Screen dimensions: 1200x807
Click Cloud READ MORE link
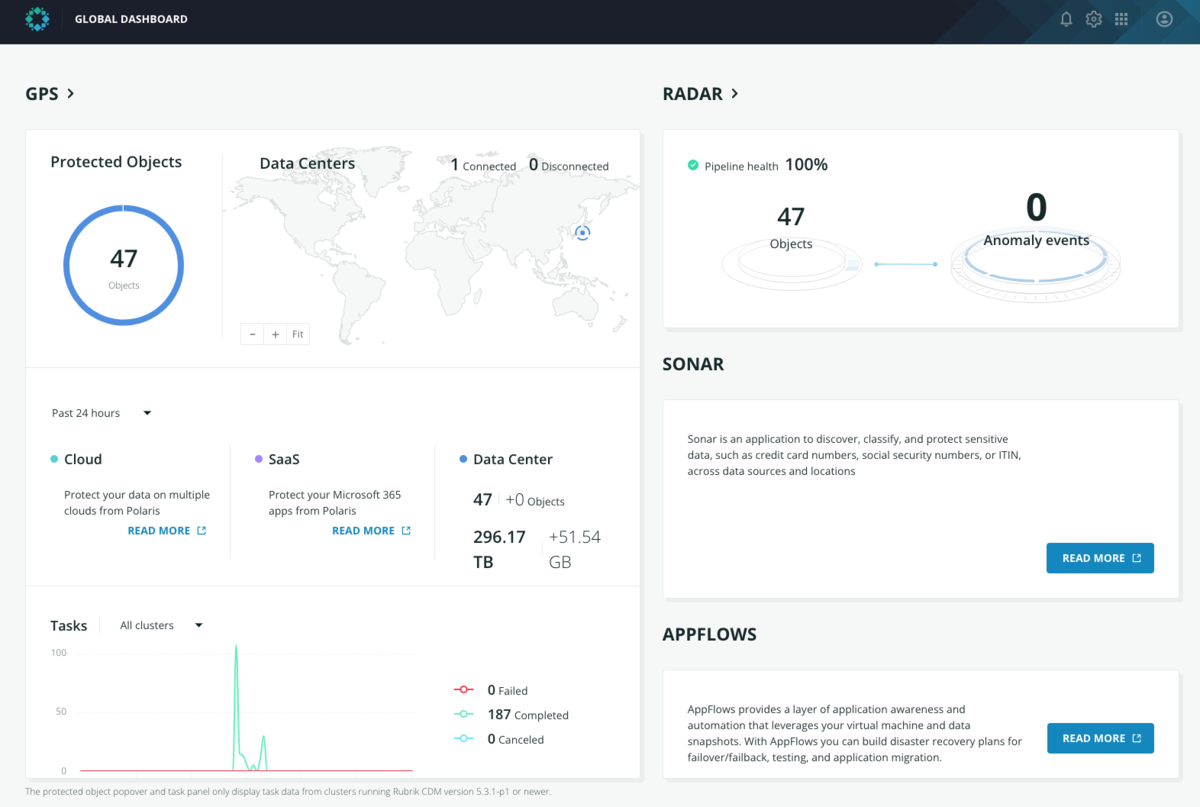tap(167, 531)
